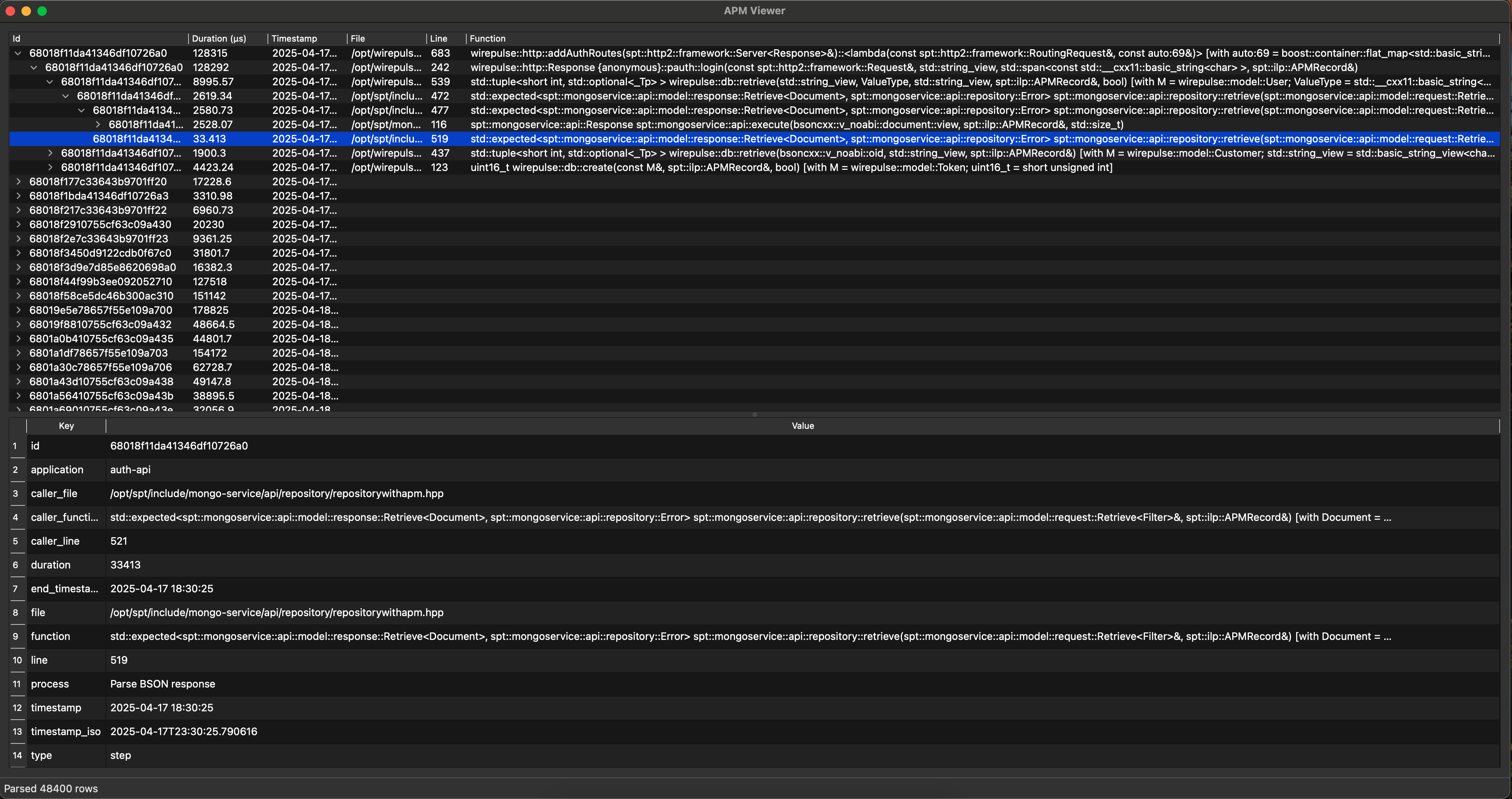Expand row 68018f3450d9122cdb0f67c0
Screen dimensions: 1512x799
tap(18, 254)
